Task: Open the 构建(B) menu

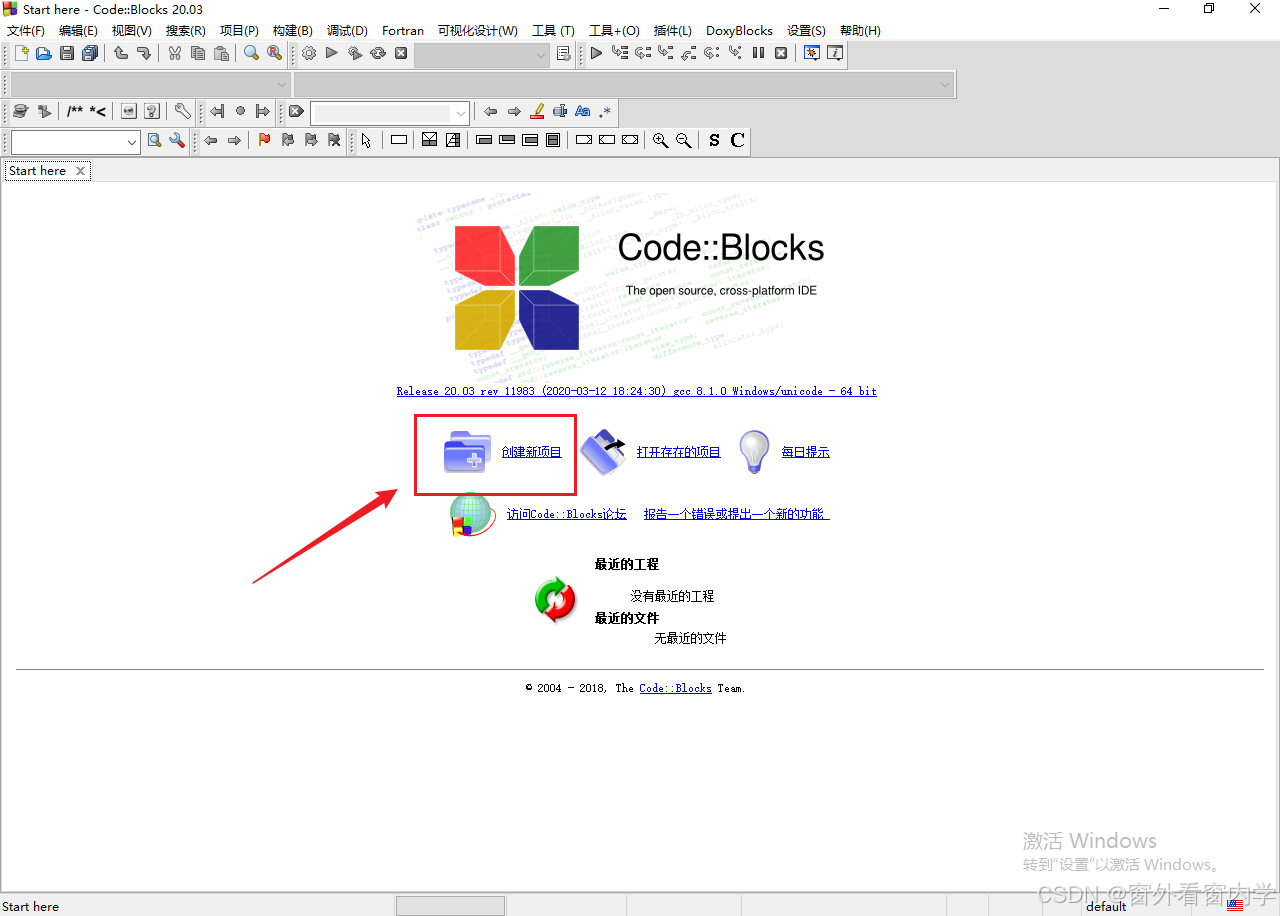Action: pyautogui.click(x=293, y=31)
